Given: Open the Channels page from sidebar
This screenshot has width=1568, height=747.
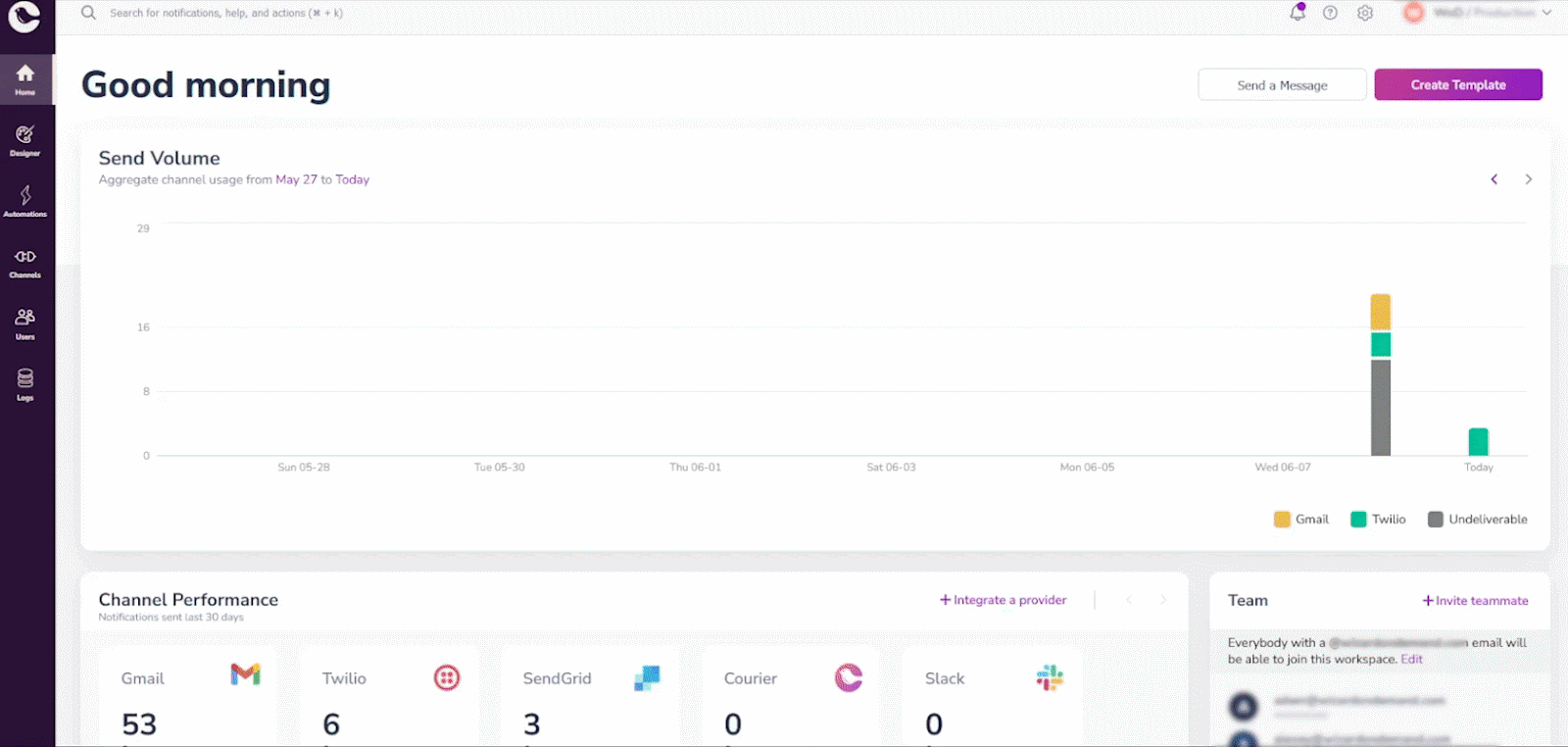Looking at the screenshot, I should tap(25, 262).
